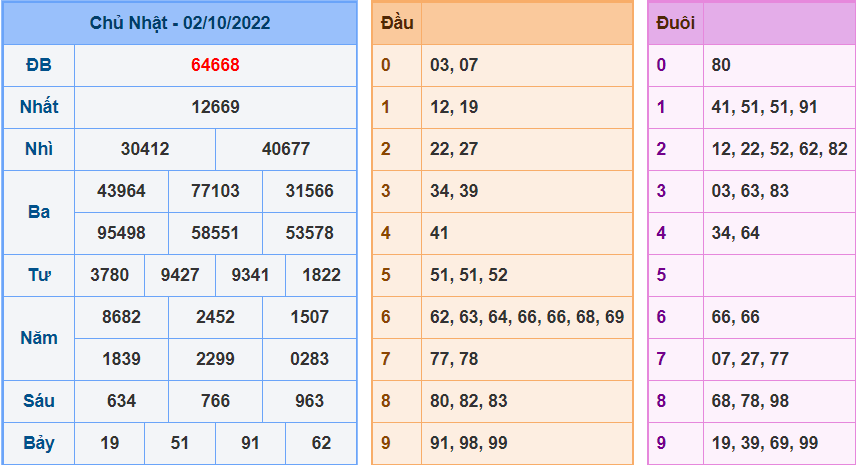Select fourth prize number 3780
This screenshot has height=465, width=856.
point(109,275)
